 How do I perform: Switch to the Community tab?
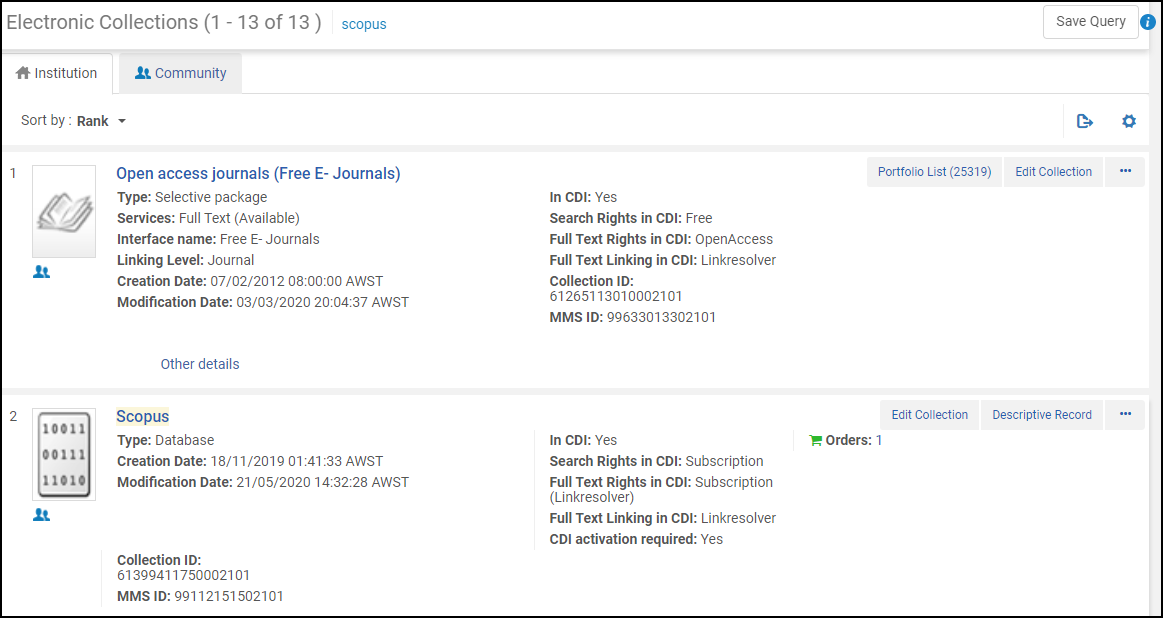pyautogui.click(x=180, y=73)
